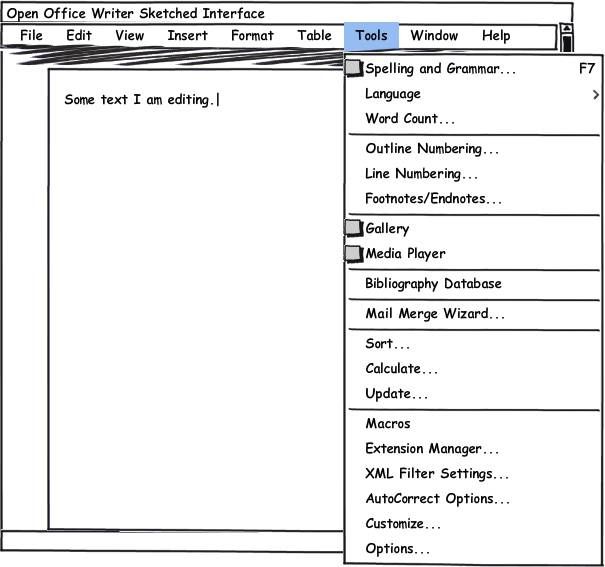Click the scrollbar up arrow

click(x=566, y=28)
